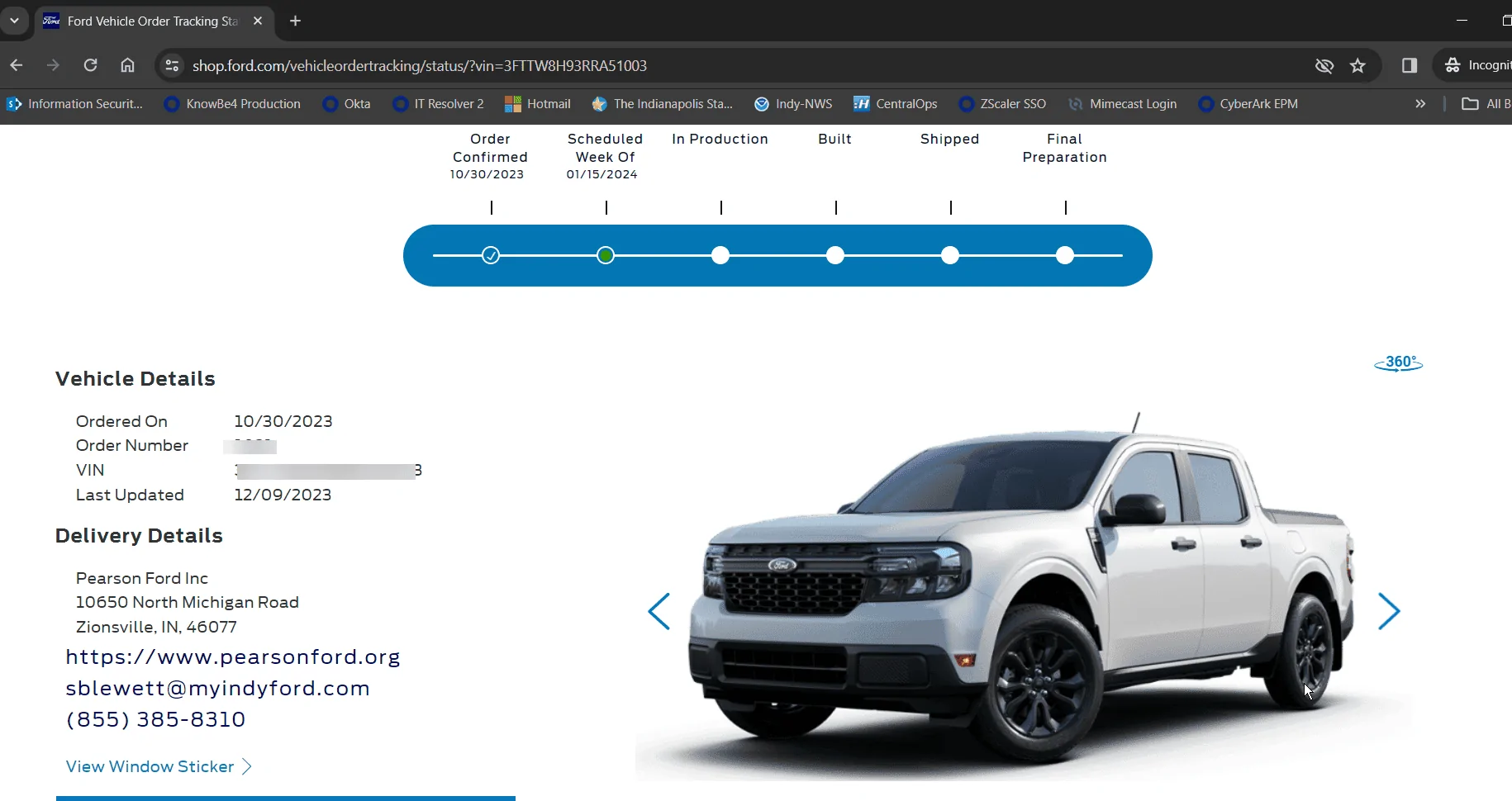Minimize the browser window
Screen dimensions: 1512x801
[x=1462, y=21]
